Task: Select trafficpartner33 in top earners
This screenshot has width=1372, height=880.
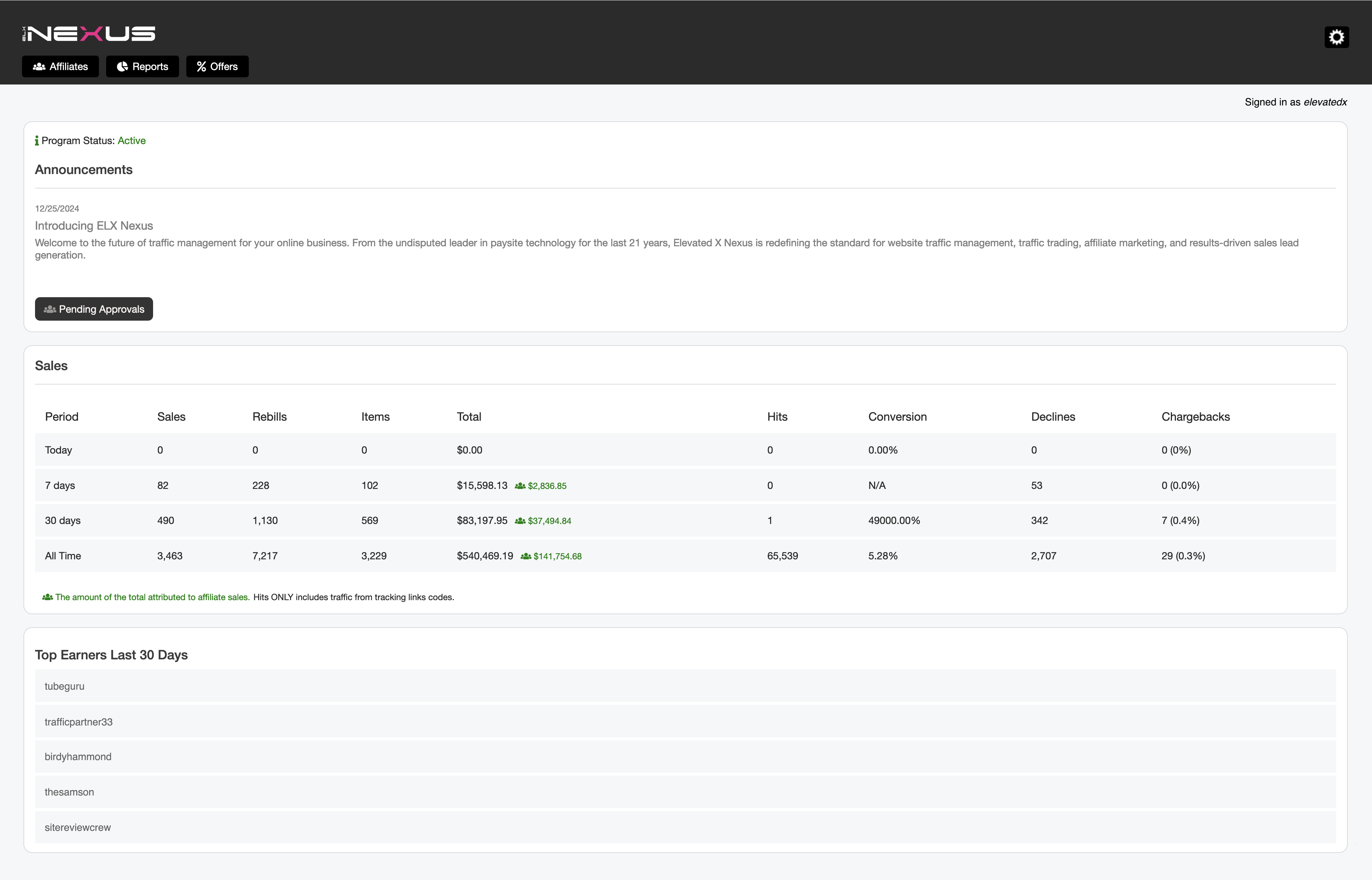Action: [x=79, y=722]
